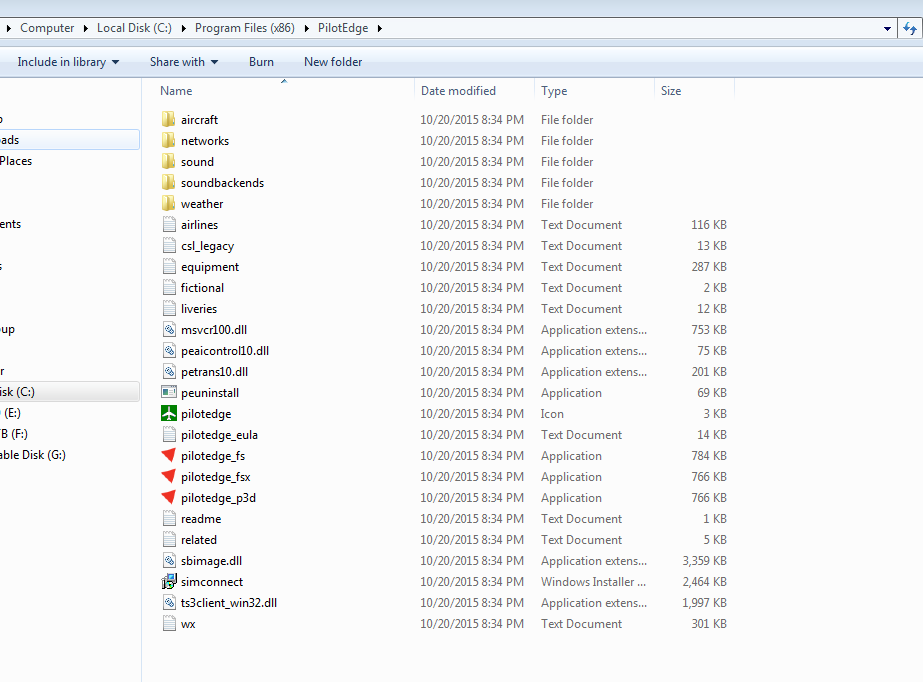Open the aircraft folder icon
923x682 pixels.
[x=169, y=119]
